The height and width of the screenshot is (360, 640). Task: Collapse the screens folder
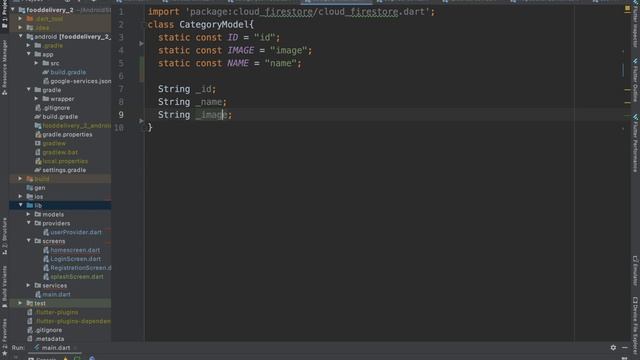pyautogui.click(x=29, y=241)
